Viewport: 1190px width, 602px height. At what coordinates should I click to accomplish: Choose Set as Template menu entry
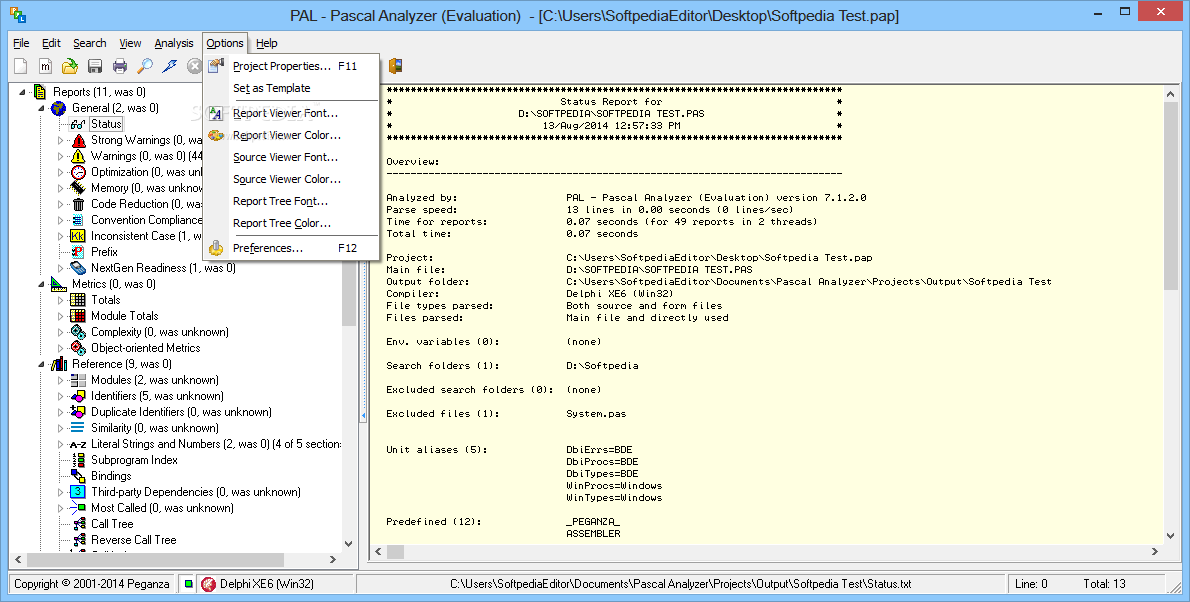291,88
